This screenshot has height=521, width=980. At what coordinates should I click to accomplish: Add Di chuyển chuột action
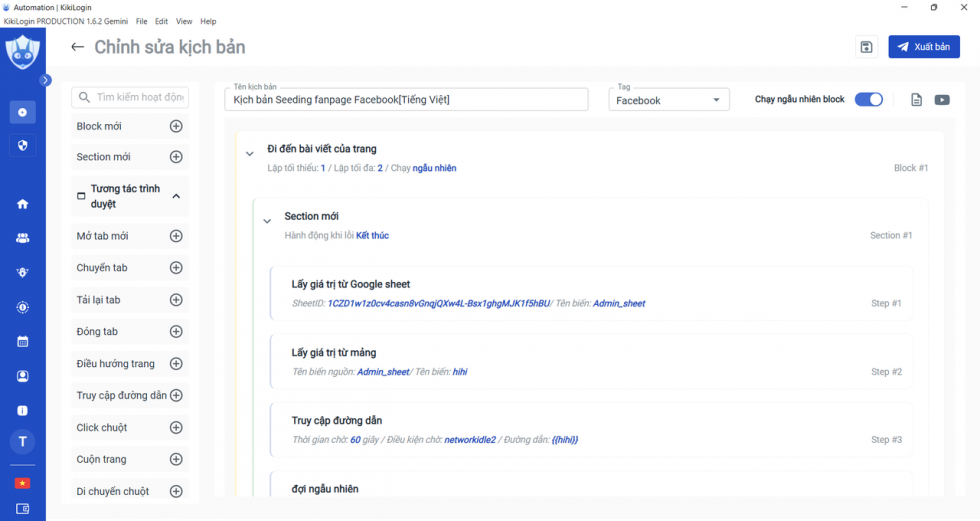point(176,492)
